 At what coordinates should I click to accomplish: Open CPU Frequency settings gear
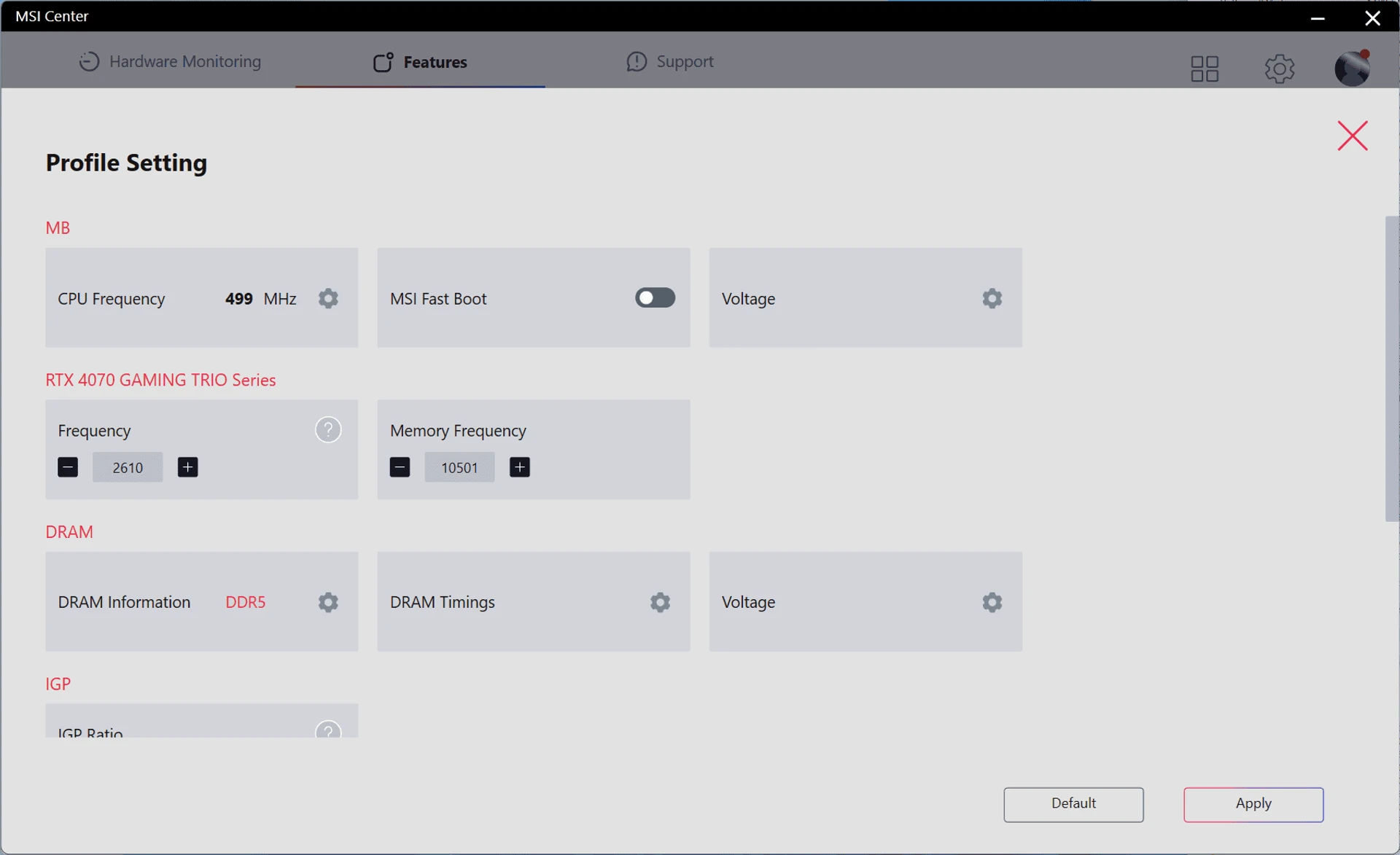coord(328,298)
